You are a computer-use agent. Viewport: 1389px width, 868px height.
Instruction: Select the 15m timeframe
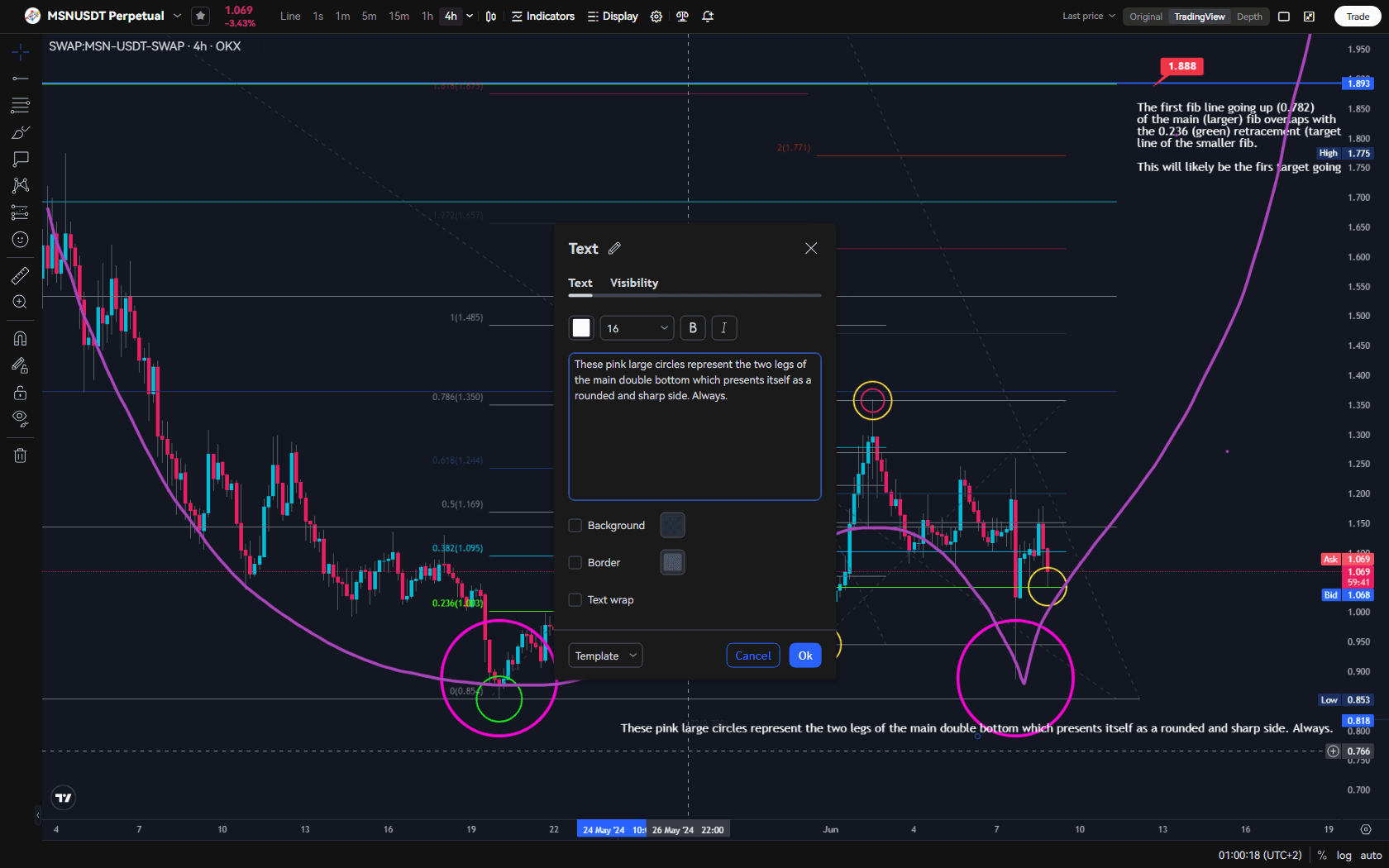[399, 17]
